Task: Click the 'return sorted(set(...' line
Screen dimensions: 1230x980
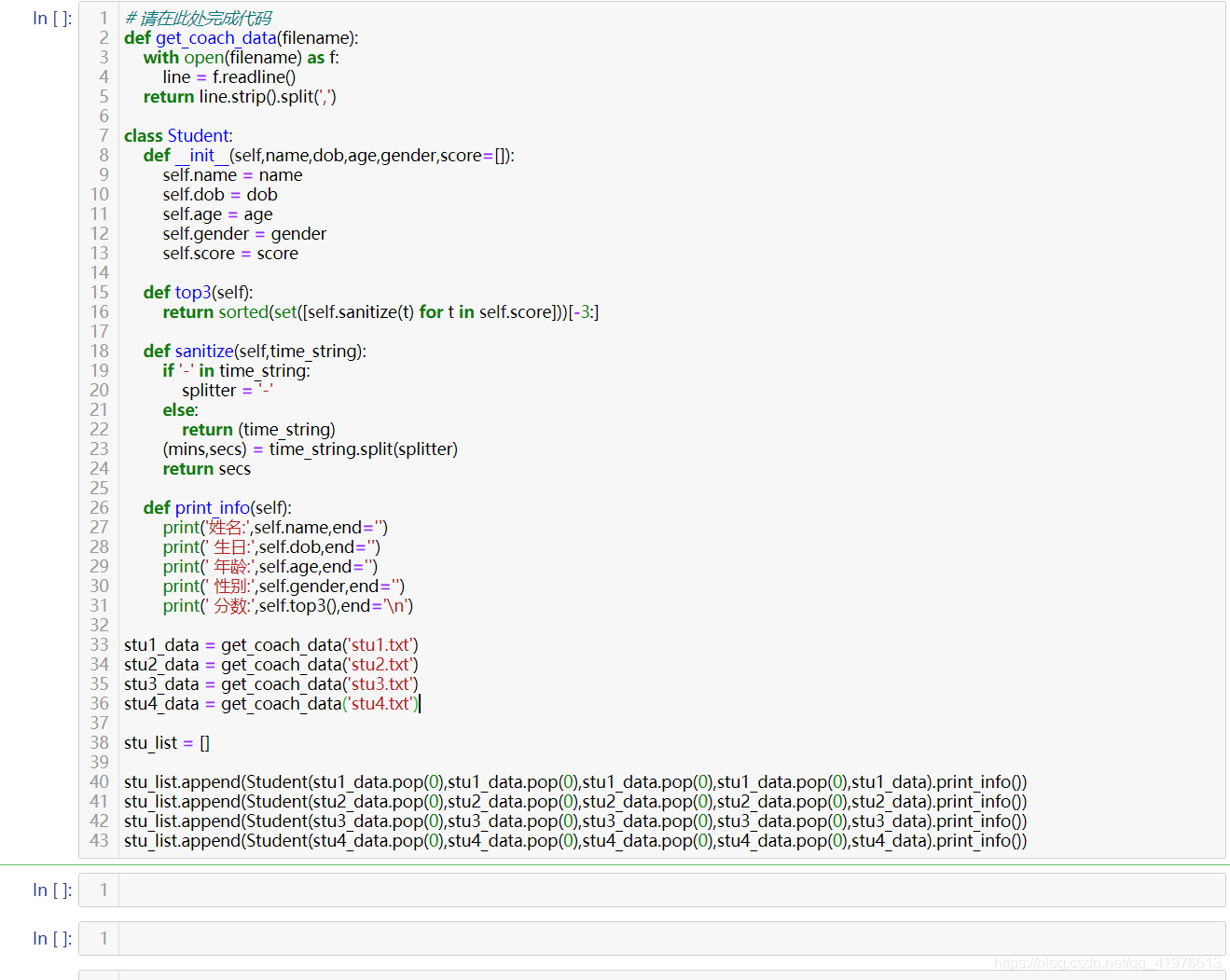Action: tap(380, 311)
